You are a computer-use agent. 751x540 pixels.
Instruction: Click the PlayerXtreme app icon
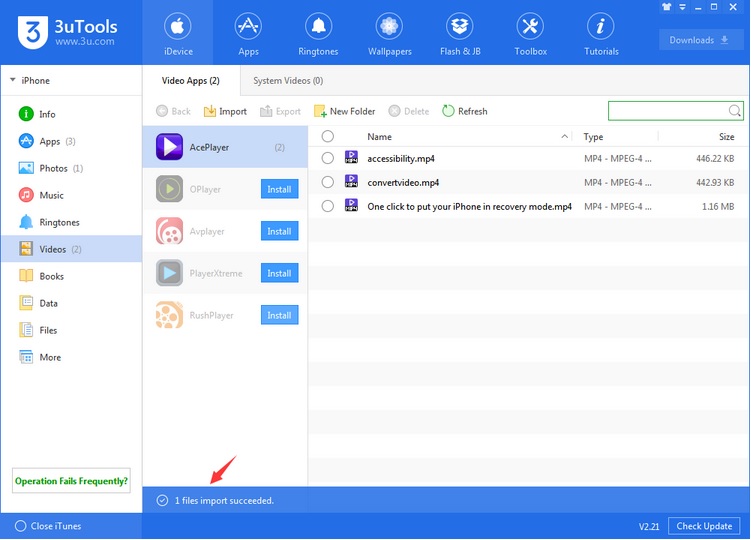pos(169,273)
